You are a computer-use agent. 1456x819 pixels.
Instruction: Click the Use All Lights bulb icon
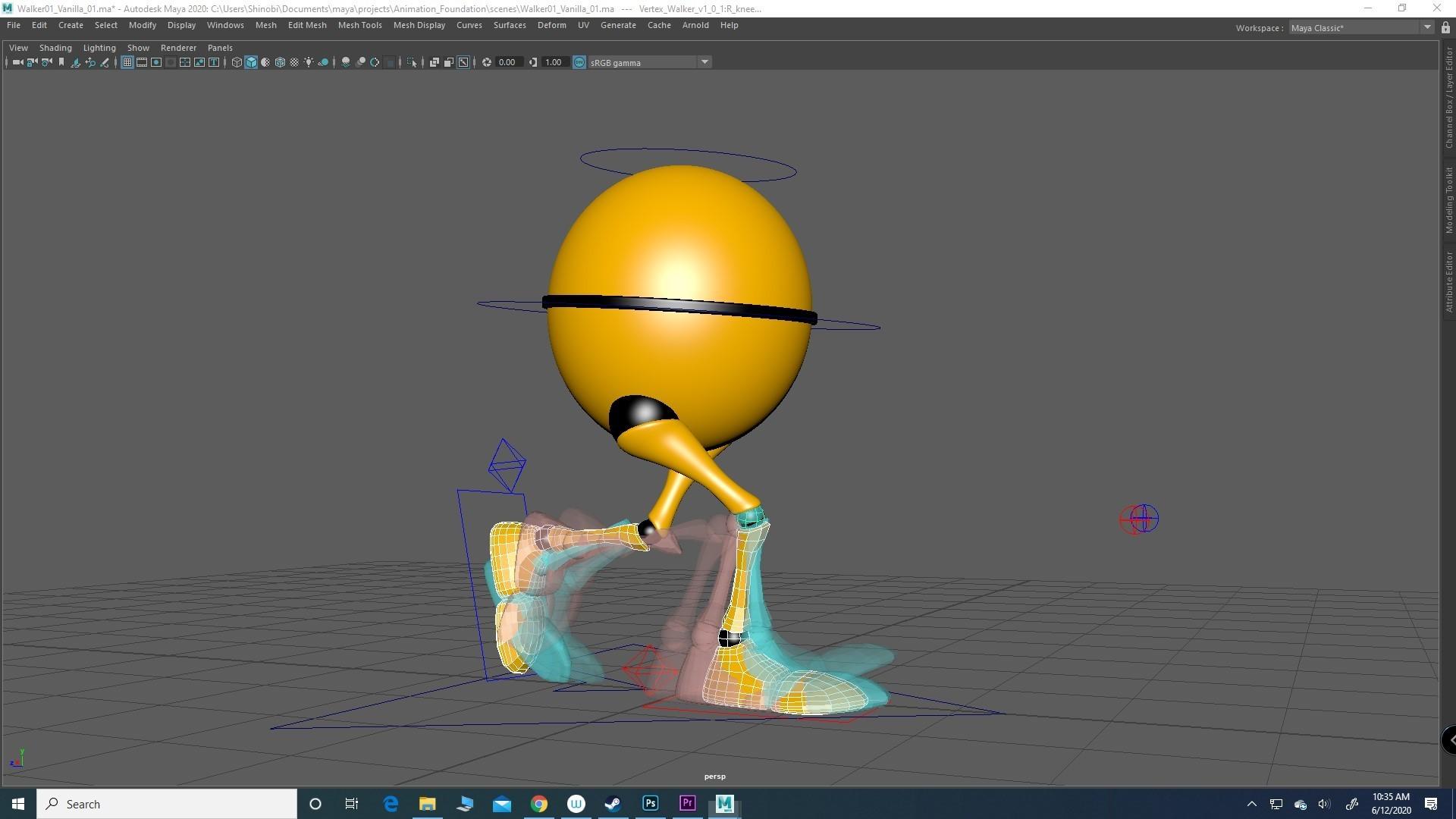pyautogui.click(x=309, y=62)
